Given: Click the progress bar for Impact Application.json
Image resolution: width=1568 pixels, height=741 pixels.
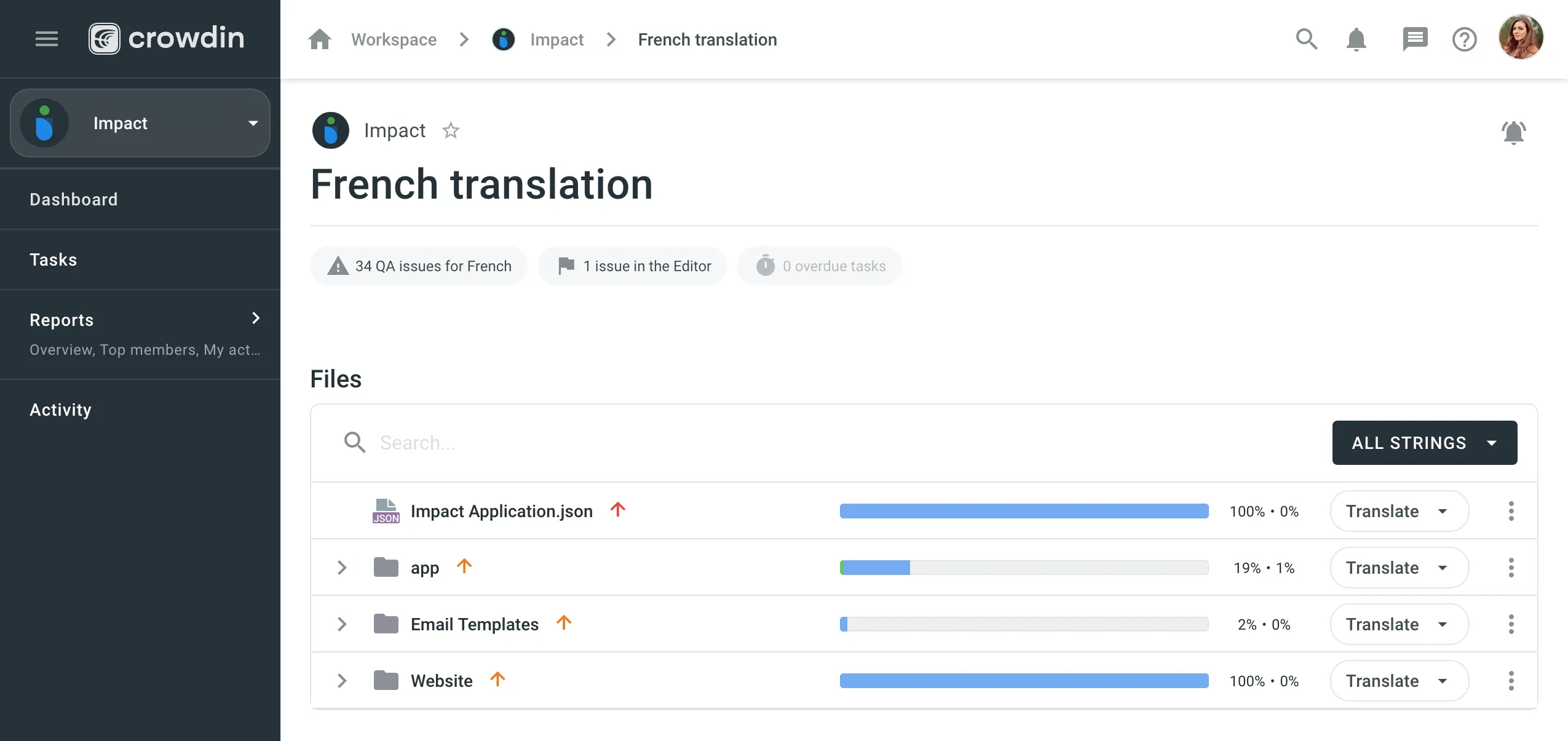Looking at the screenshot, I should click(1024, 511).
